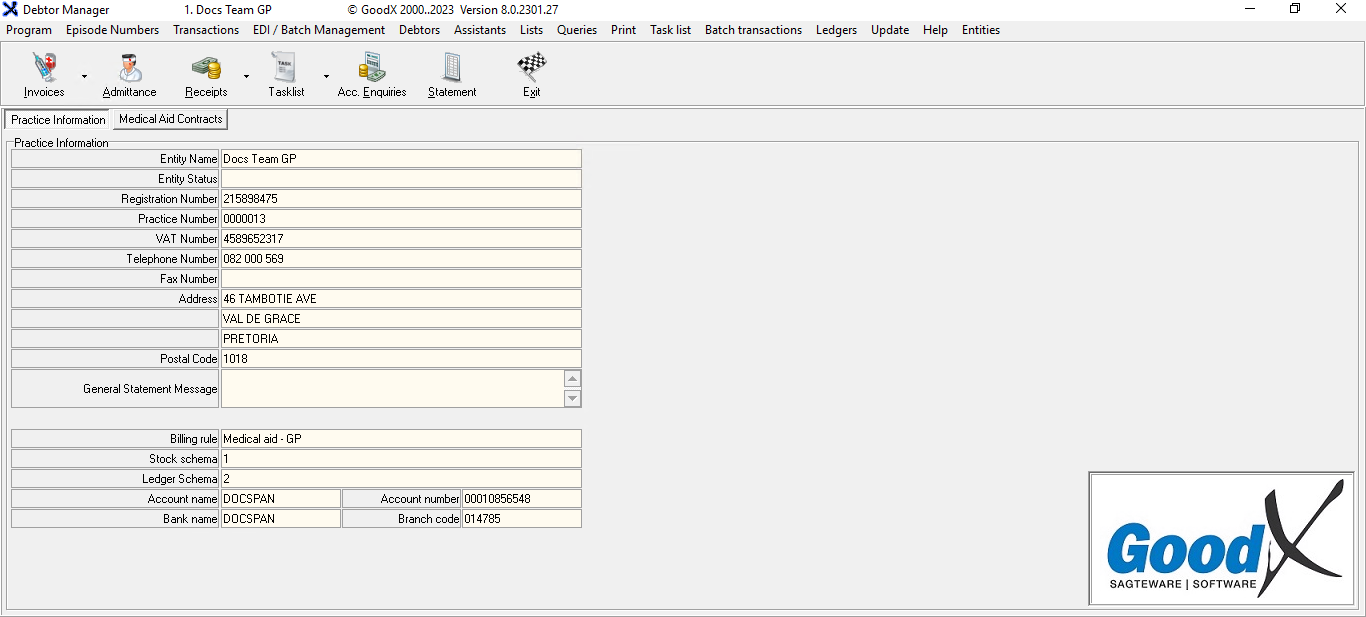This screenshot has width=1366, height=617.
Task: Open the Invoices toolbar icon
Action: (x=44, y=69)
